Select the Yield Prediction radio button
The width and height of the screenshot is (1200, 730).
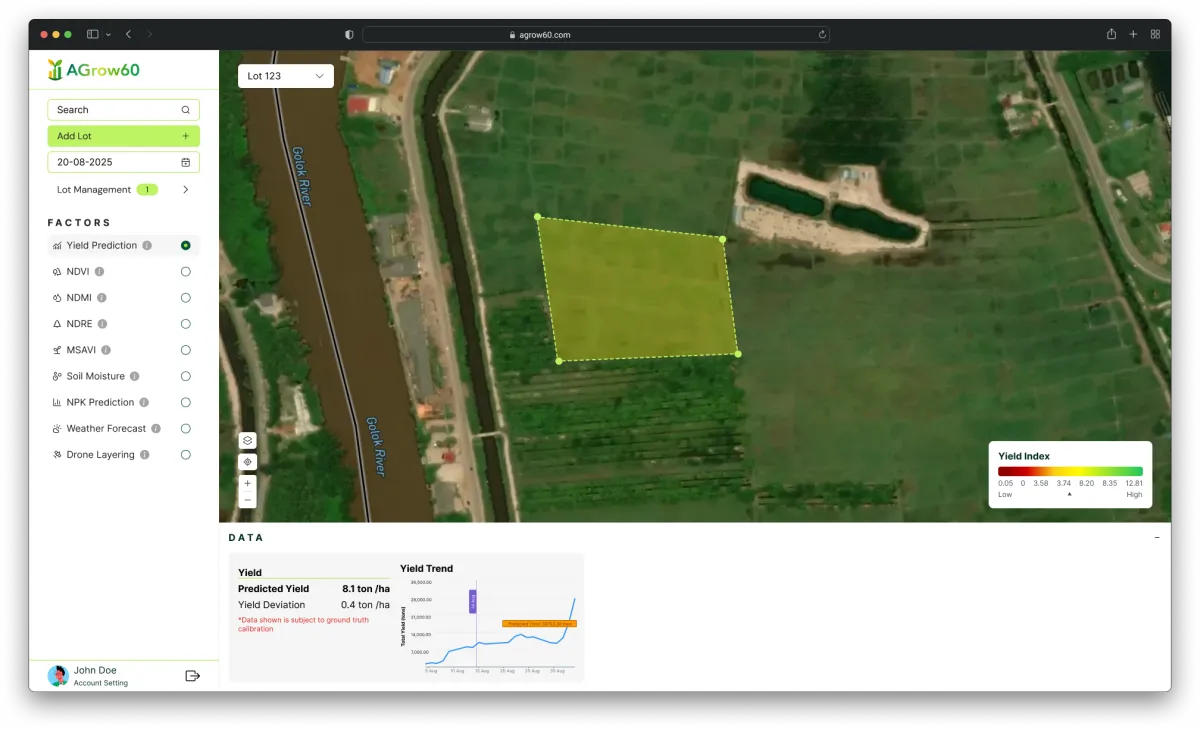pos(185,245)
